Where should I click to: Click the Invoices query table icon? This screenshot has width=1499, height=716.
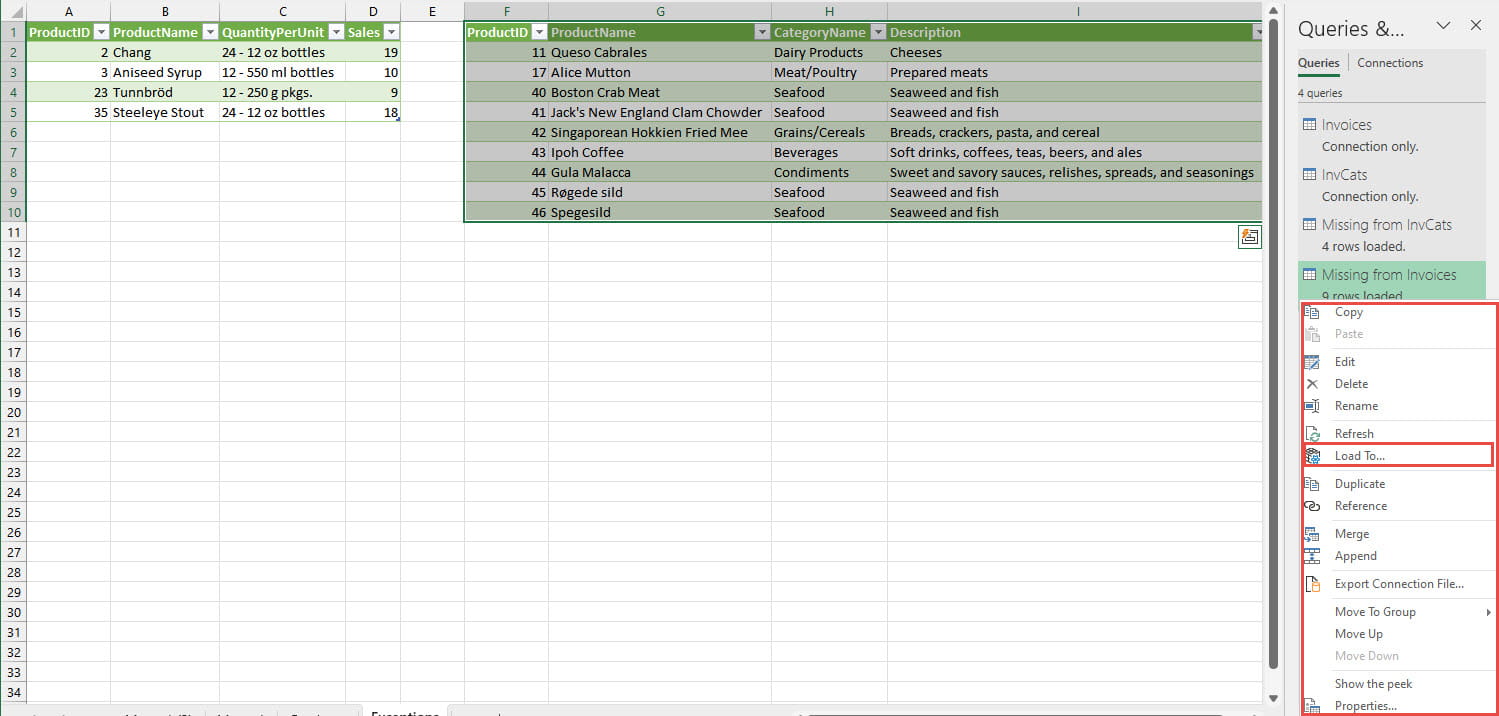pyautogui.click(x=1309, y=125)
